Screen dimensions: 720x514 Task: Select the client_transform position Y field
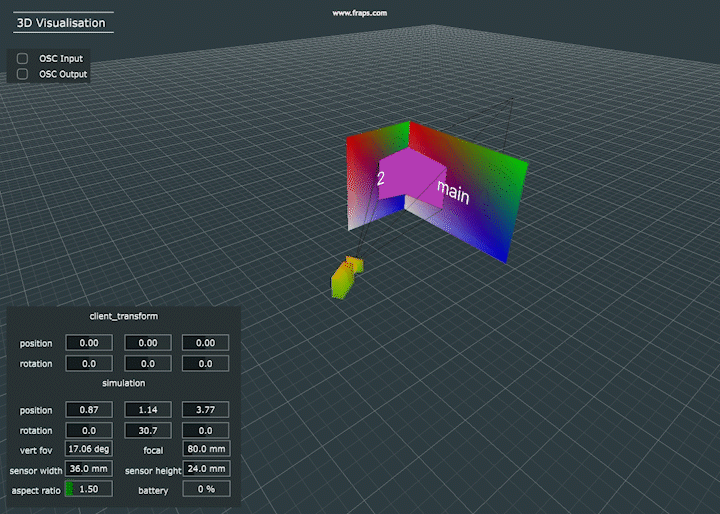148,343
